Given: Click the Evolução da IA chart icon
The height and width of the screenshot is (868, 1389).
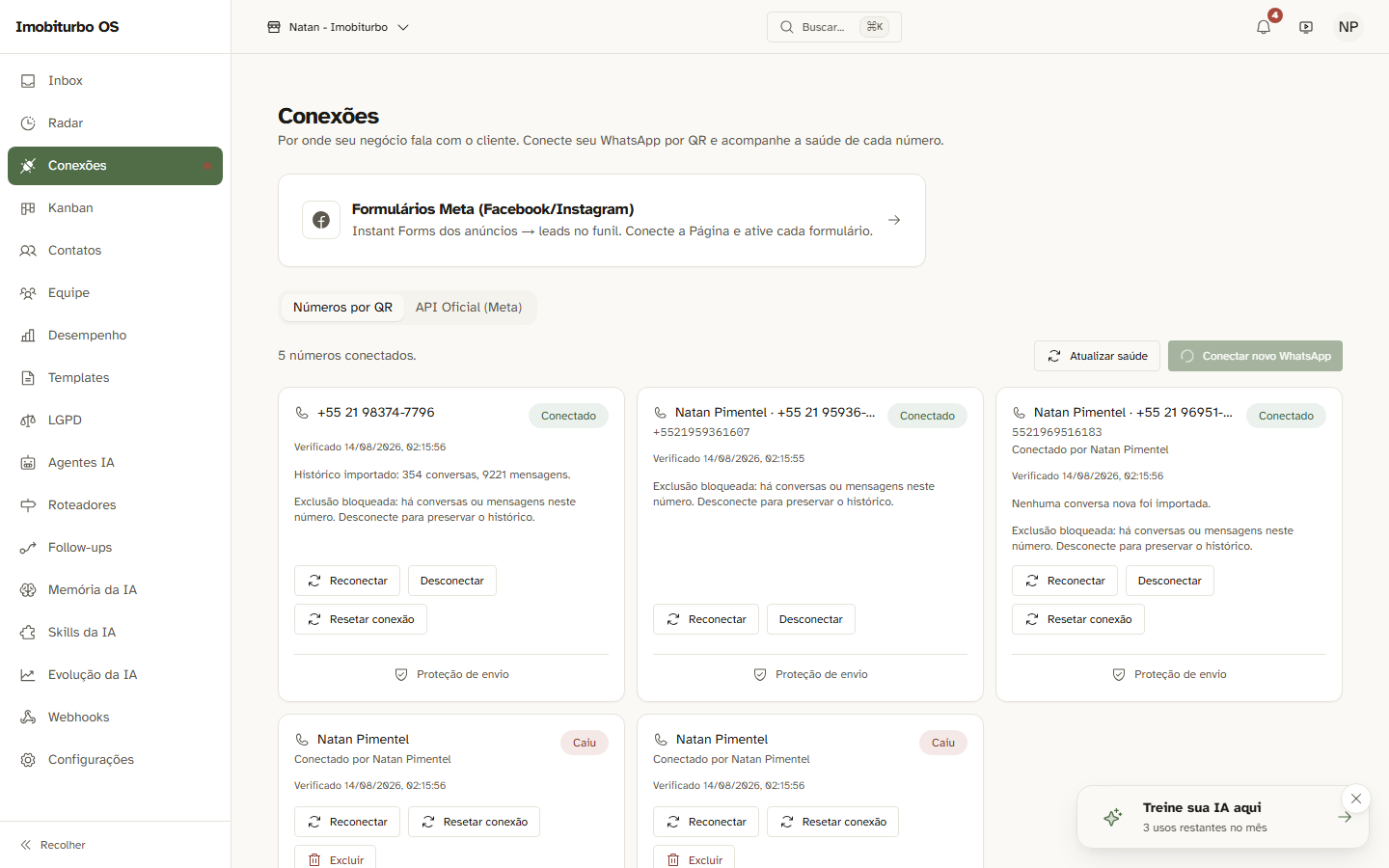Looking at the screenshot, I should point(28,675).
